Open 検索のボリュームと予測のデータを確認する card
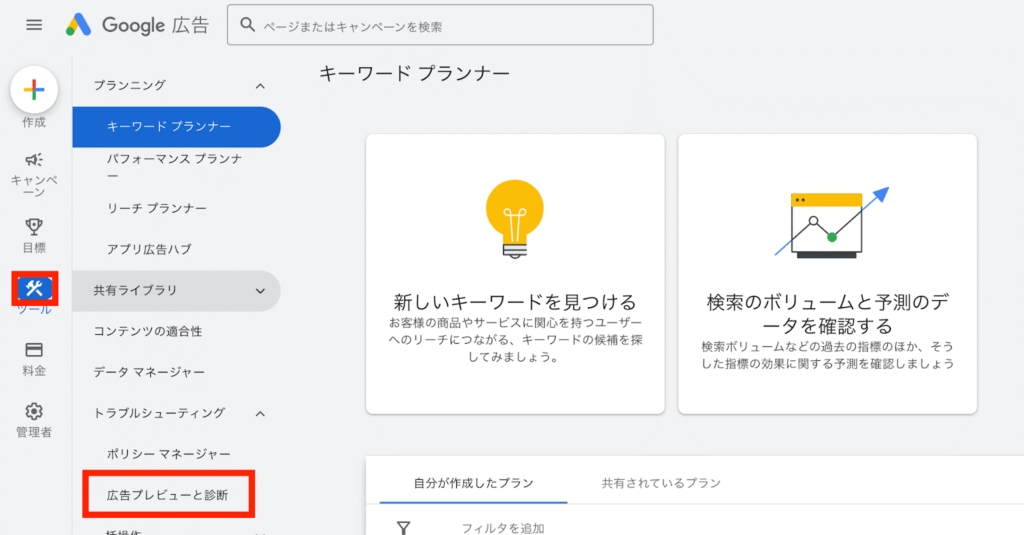This screenshot has width=1024, height=535. 827,274
